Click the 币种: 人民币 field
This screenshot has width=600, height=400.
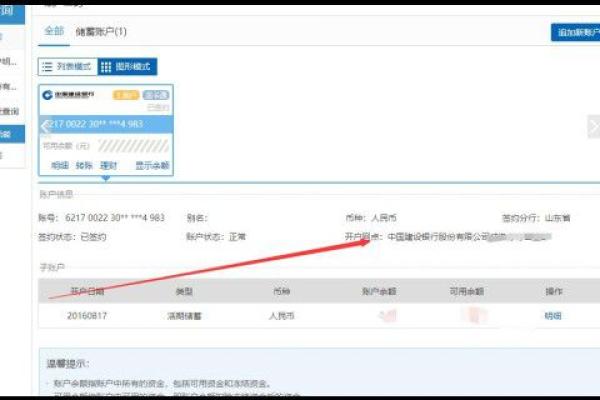371,218
